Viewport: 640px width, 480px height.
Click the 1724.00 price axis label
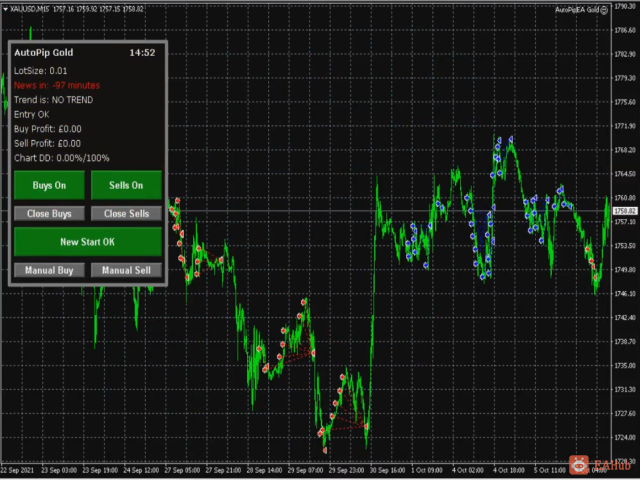pyautogui.click(x=625, y=437)
